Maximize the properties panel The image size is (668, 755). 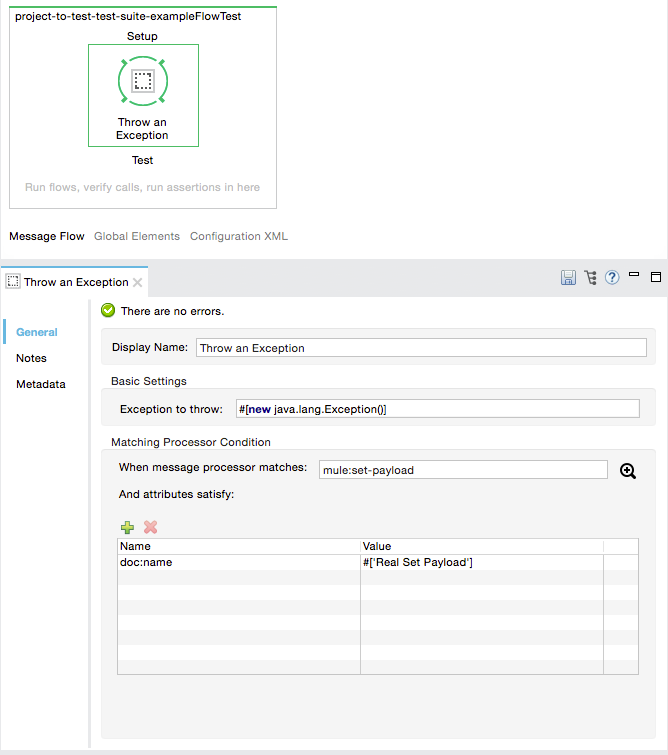pos(656,277)
